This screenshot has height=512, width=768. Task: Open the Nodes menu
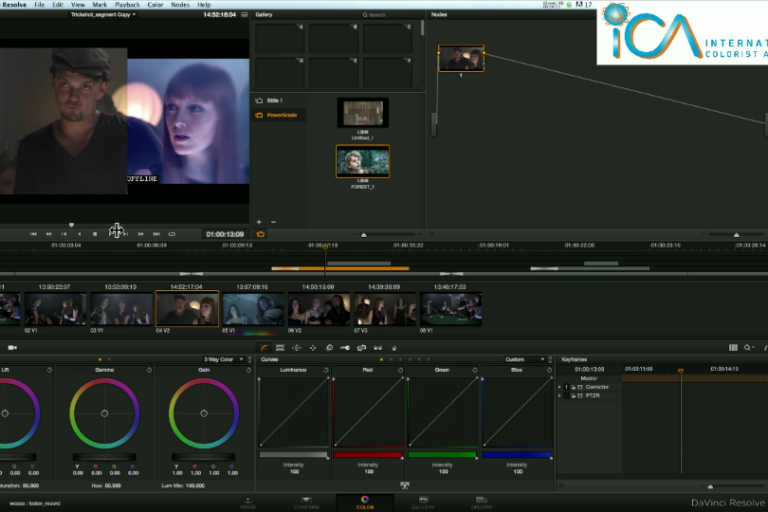[x=180, y=4]
